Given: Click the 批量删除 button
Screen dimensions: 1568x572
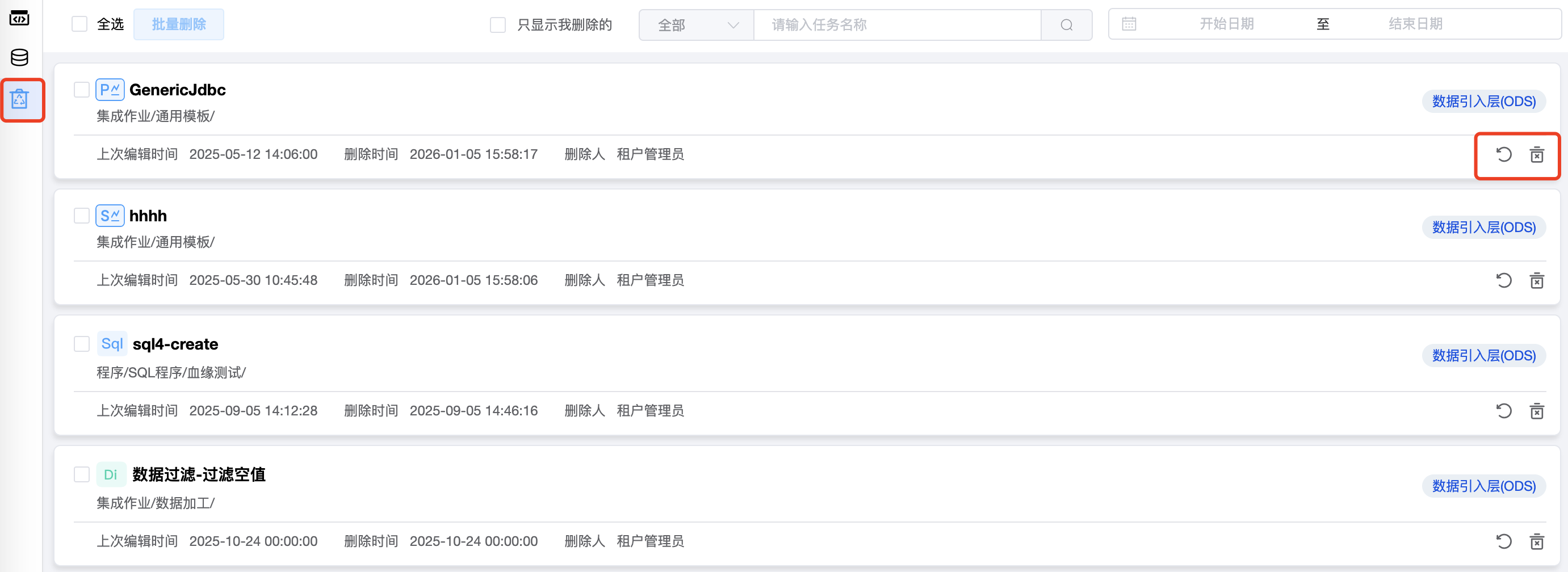Looking at the screenshot, I should pos(178,24).
